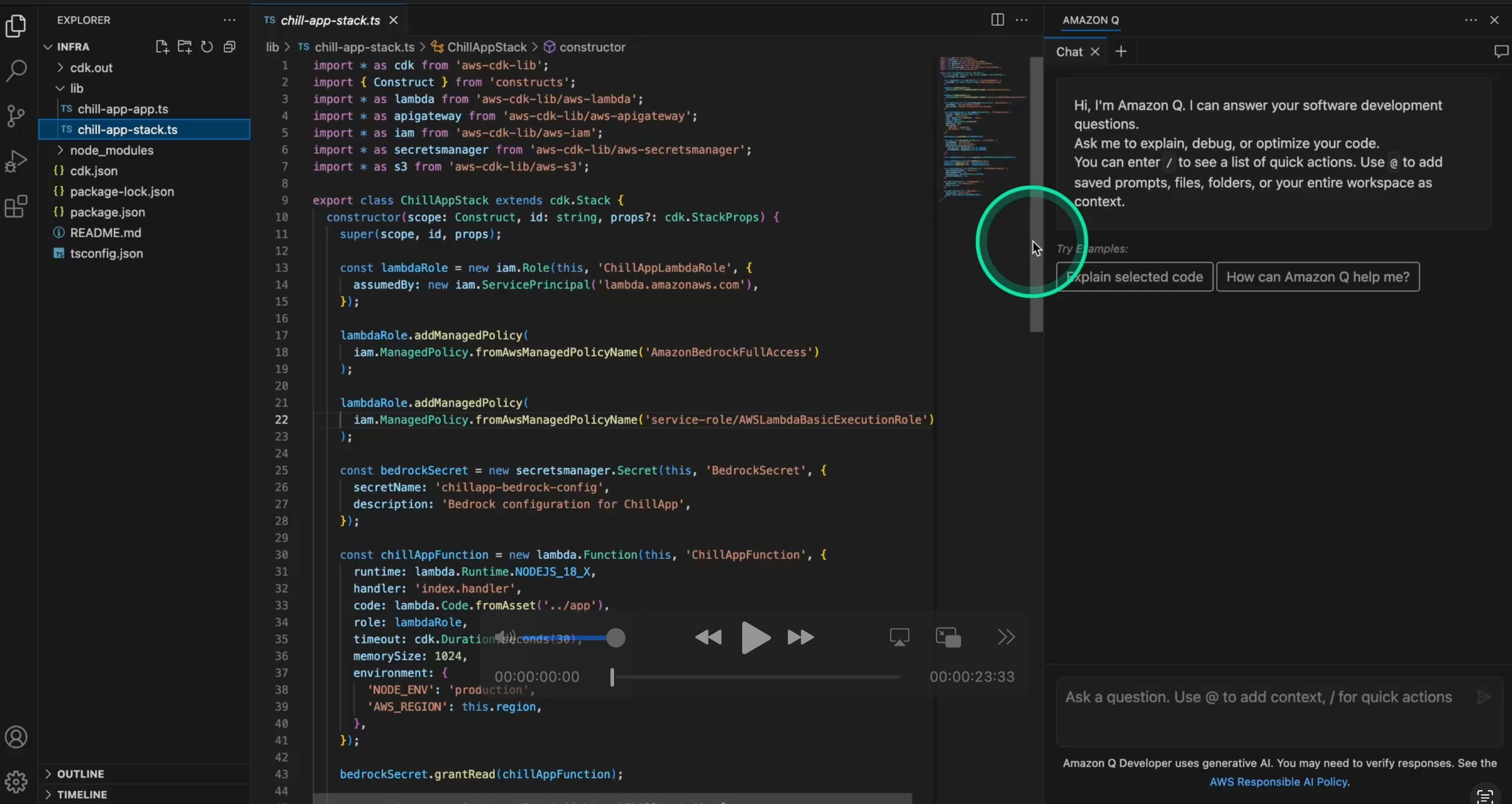The width and height of the screenshot is (1512, 804).
Task: Click Refresh Explorer icon
Action: click(207, 47)
